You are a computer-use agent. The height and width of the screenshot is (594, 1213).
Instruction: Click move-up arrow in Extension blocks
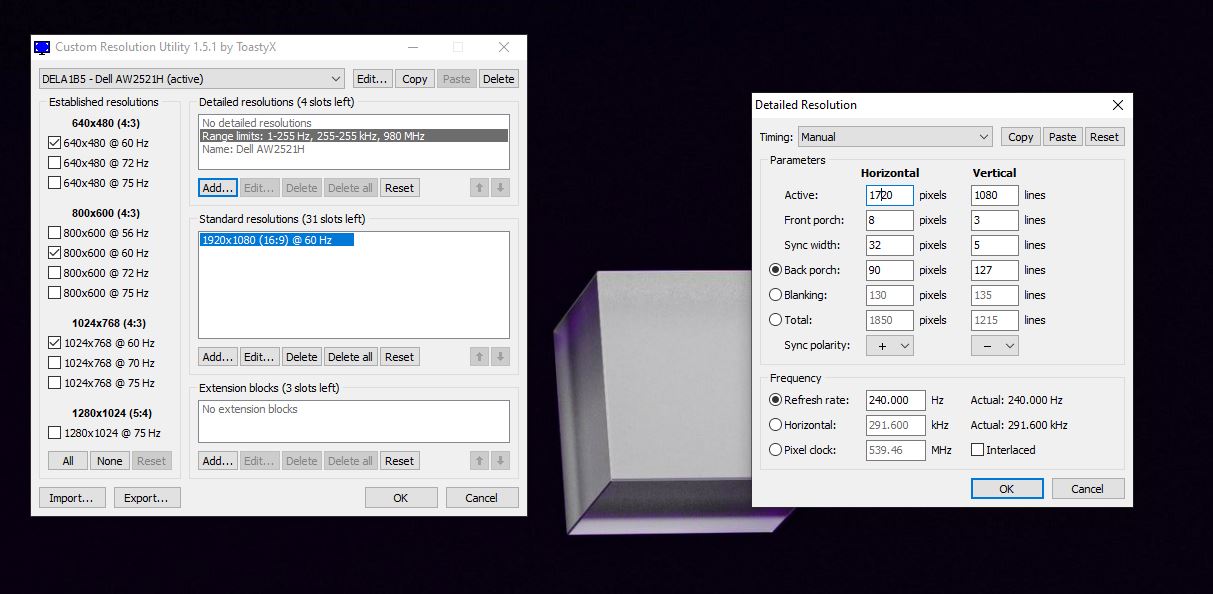click(480, 461)
